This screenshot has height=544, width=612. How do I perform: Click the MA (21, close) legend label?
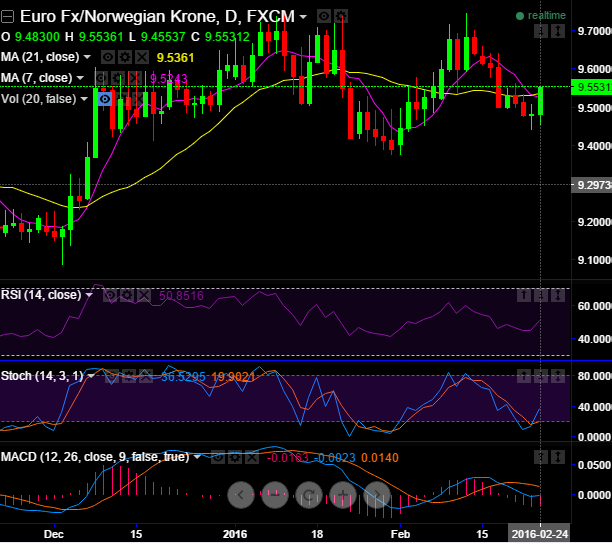click(x=41, y=57)
